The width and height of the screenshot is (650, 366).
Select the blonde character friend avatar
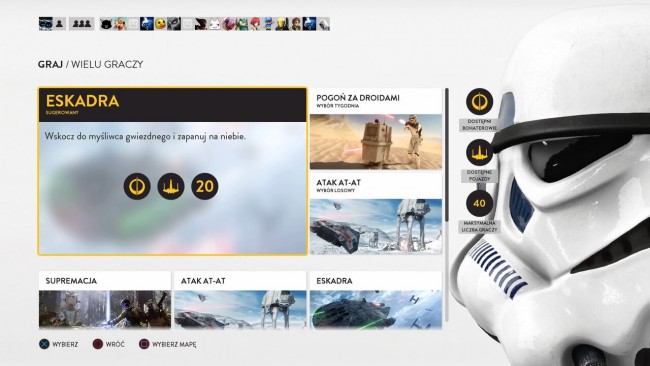(x=120, y=24)
